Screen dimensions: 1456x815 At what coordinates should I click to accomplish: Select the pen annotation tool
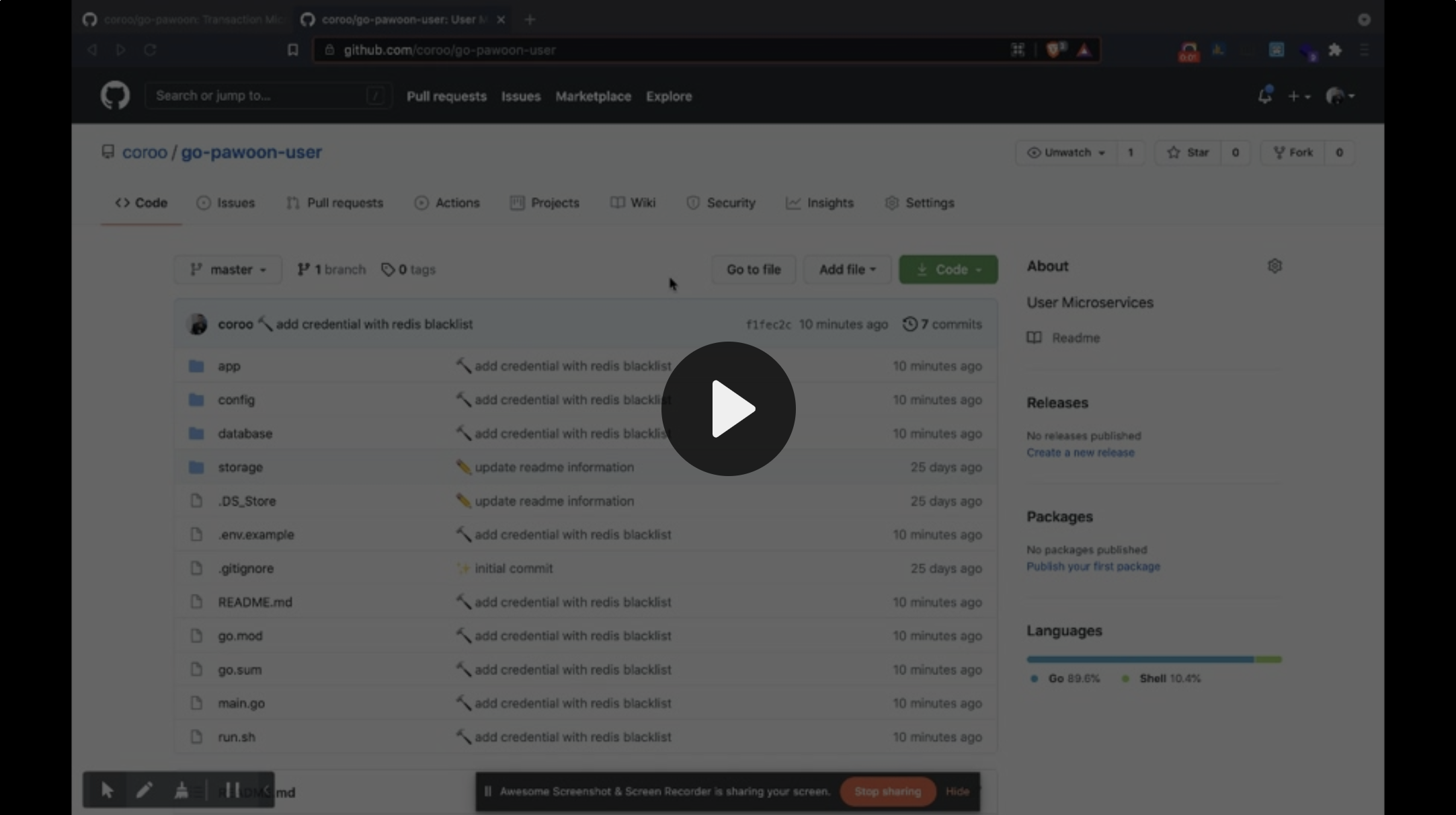click(144, 790)
